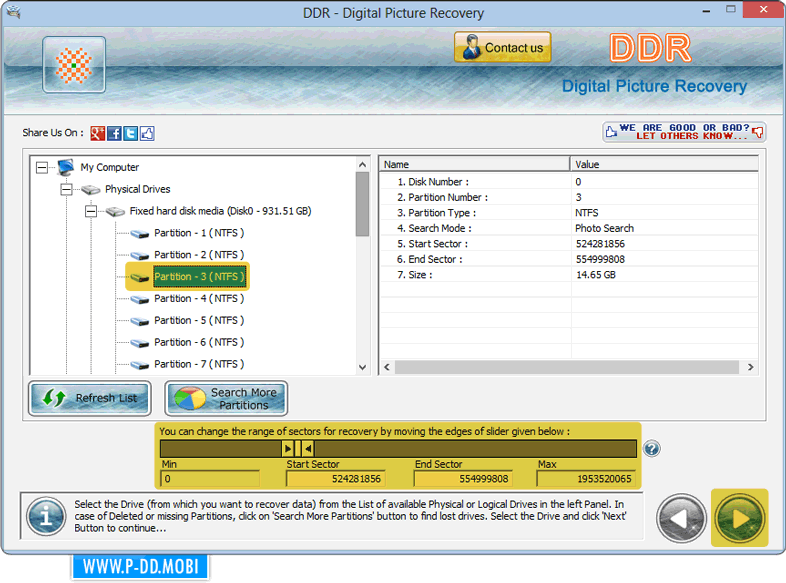786x583 pixels.
Task: Click drive icon beside Partition - 1
Action: tap(140, 234)
